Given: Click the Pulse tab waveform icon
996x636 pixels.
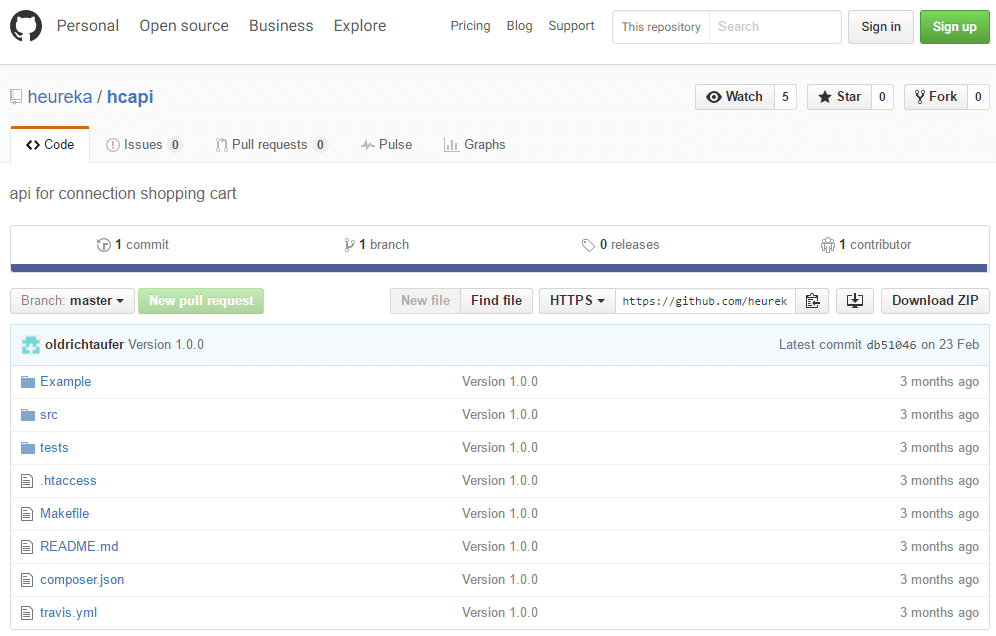Looking at the screenshot, I should pos(367,145).
